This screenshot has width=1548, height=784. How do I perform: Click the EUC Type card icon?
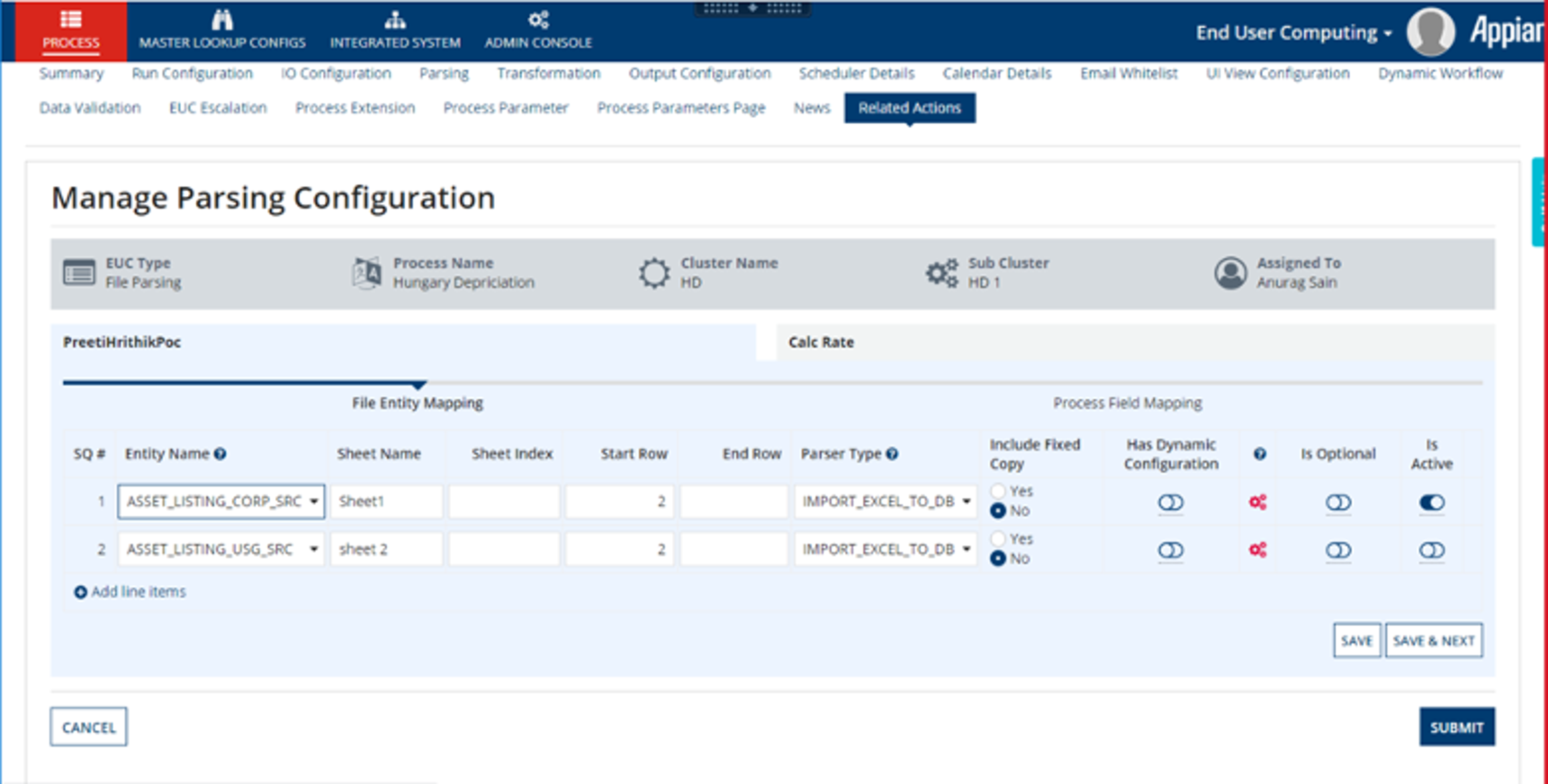[79, 273]
